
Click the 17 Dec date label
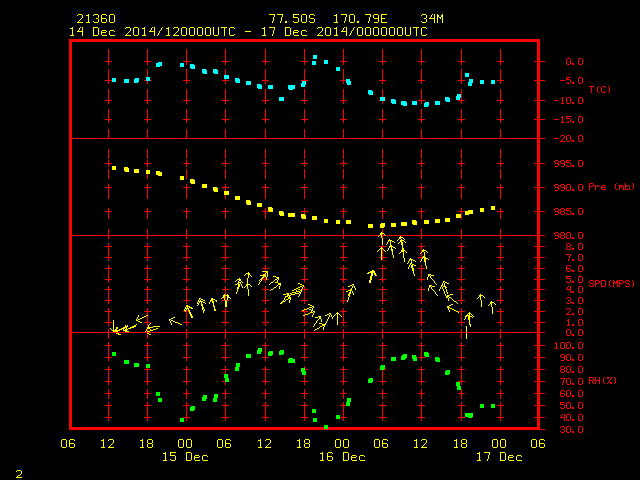coord(499,457)
